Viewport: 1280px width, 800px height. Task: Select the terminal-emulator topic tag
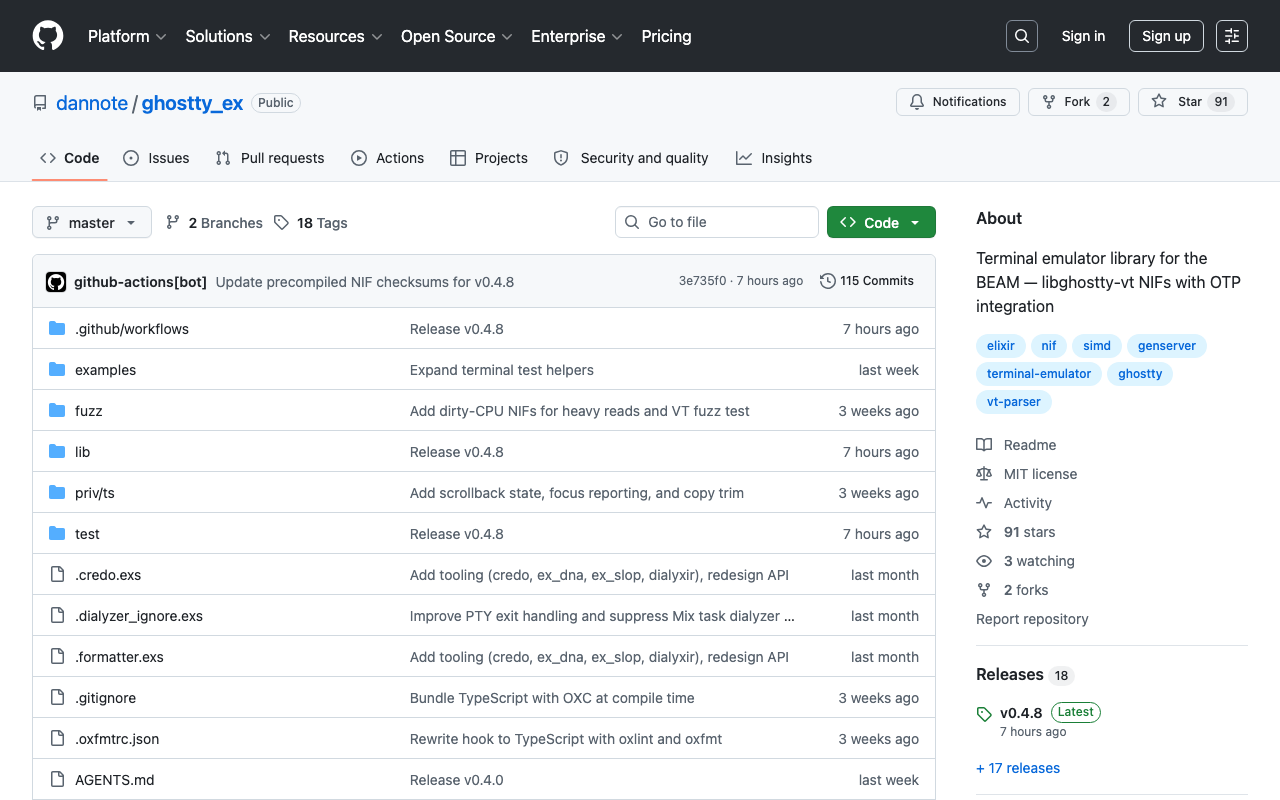(1039, 374)
